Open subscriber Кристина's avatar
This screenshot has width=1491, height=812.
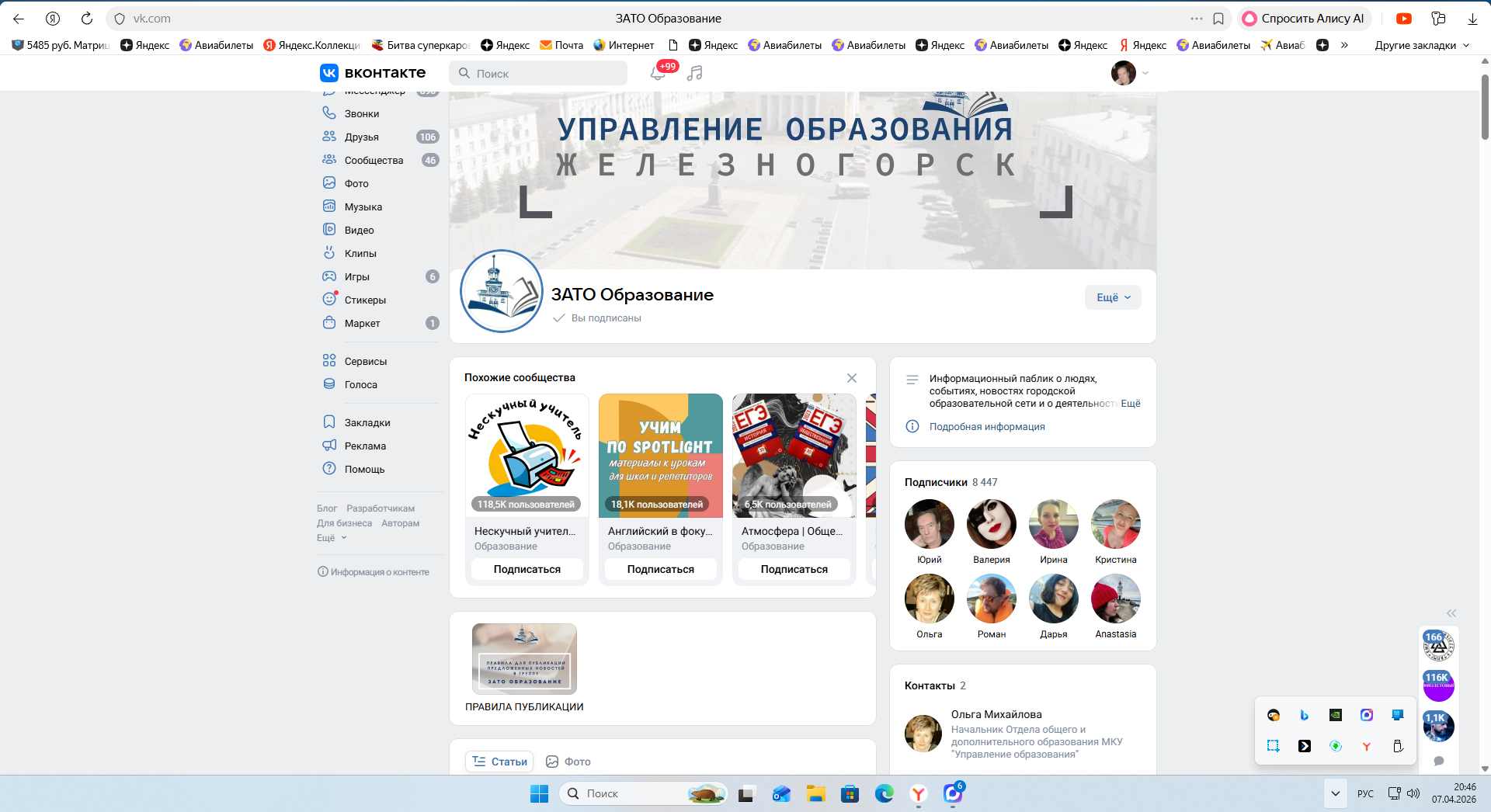tap(1116, 524)
